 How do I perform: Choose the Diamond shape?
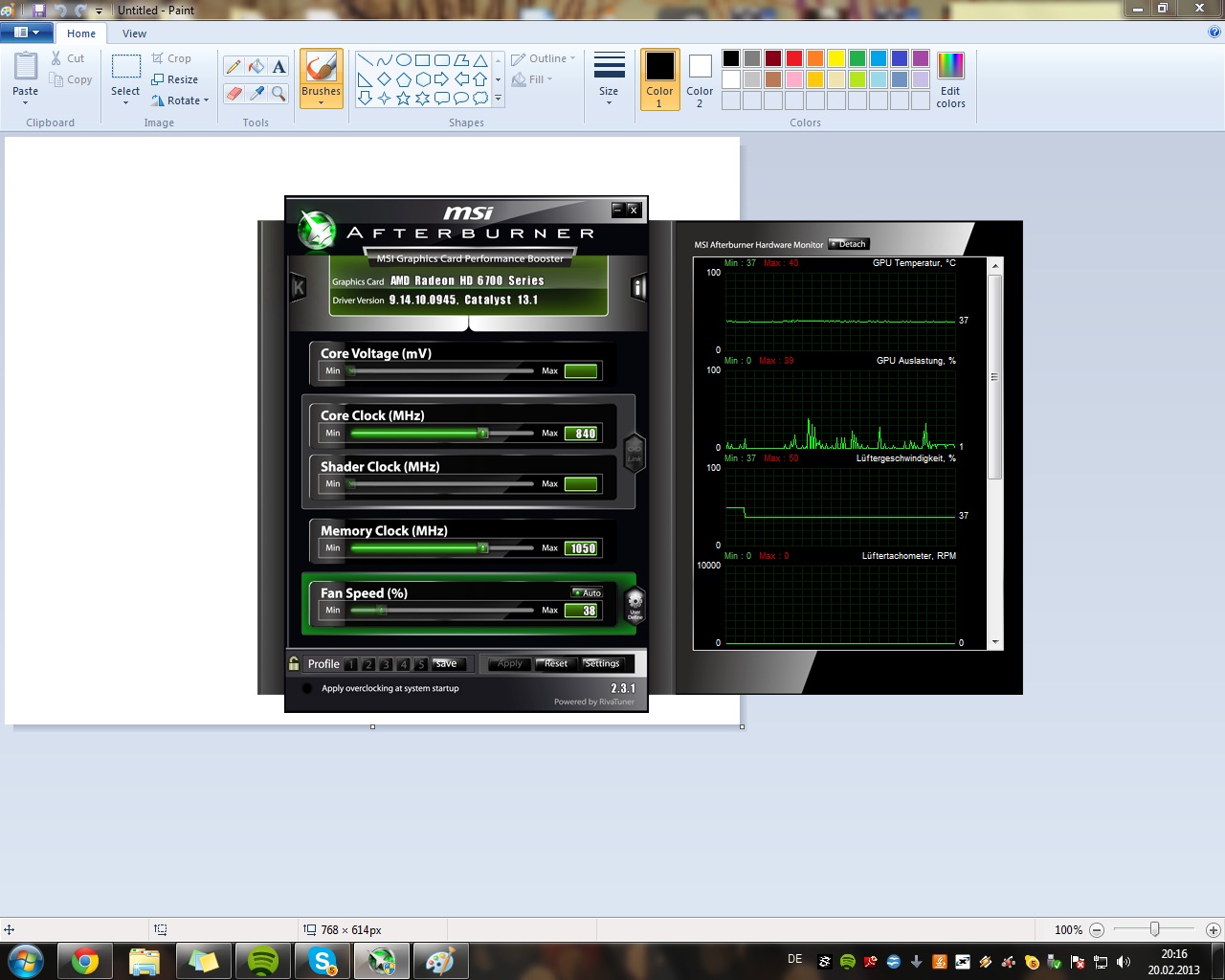point(384,78)
